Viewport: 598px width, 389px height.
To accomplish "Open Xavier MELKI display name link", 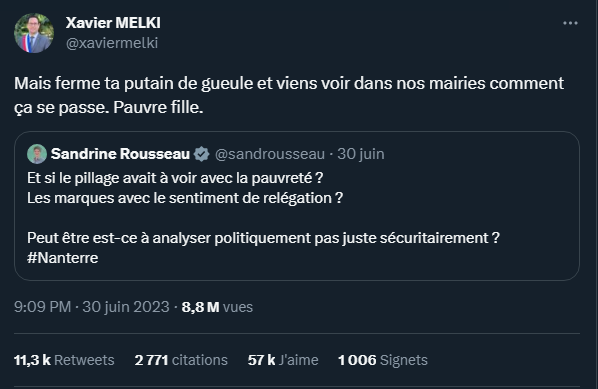I will pos(113,23).
